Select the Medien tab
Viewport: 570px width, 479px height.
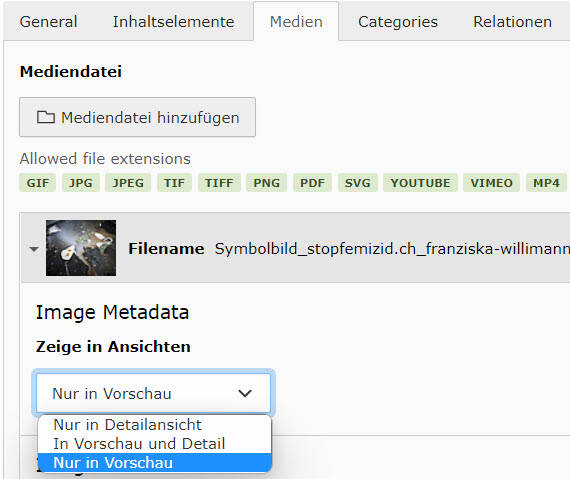pyautogui.click(x=296, y=22)
